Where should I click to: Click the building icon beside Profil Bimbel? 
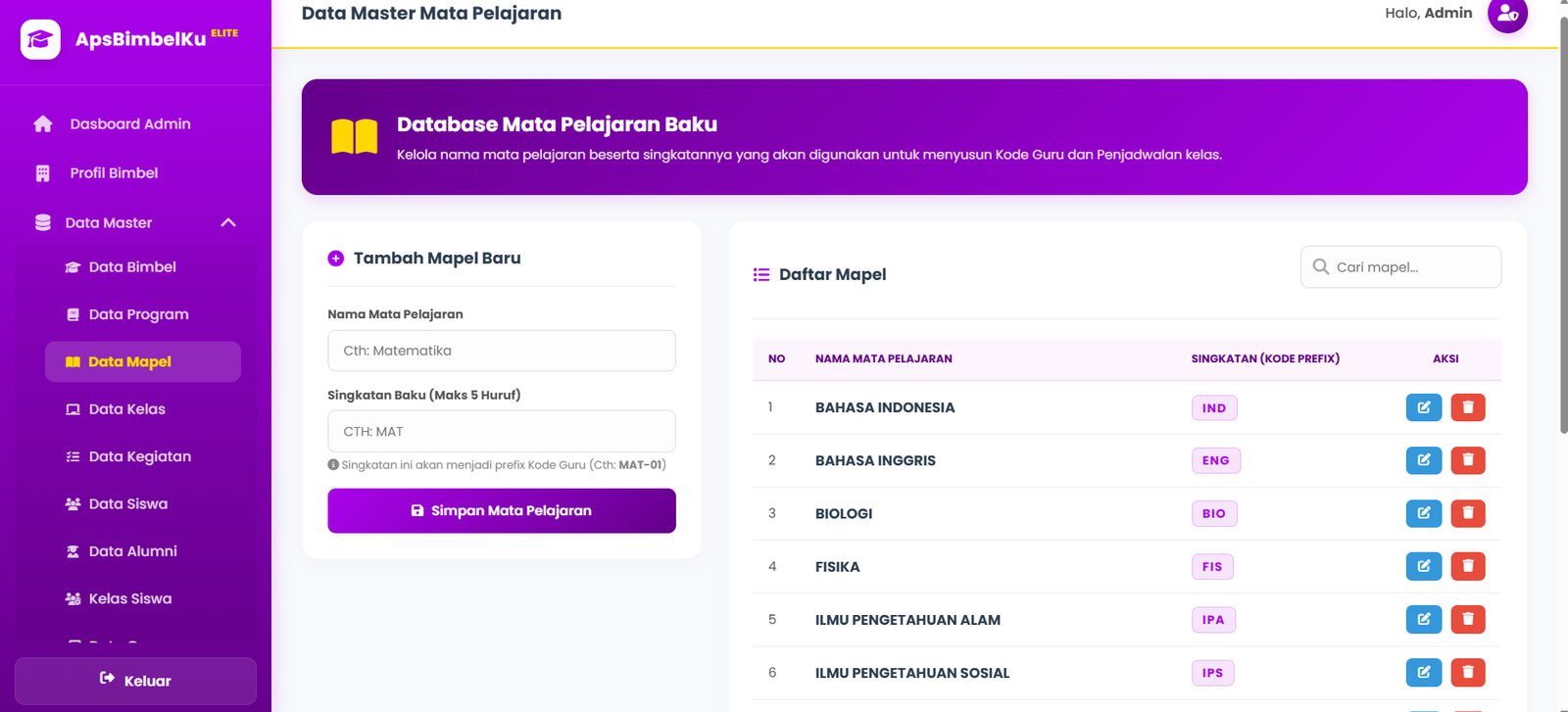coord(43,173)
